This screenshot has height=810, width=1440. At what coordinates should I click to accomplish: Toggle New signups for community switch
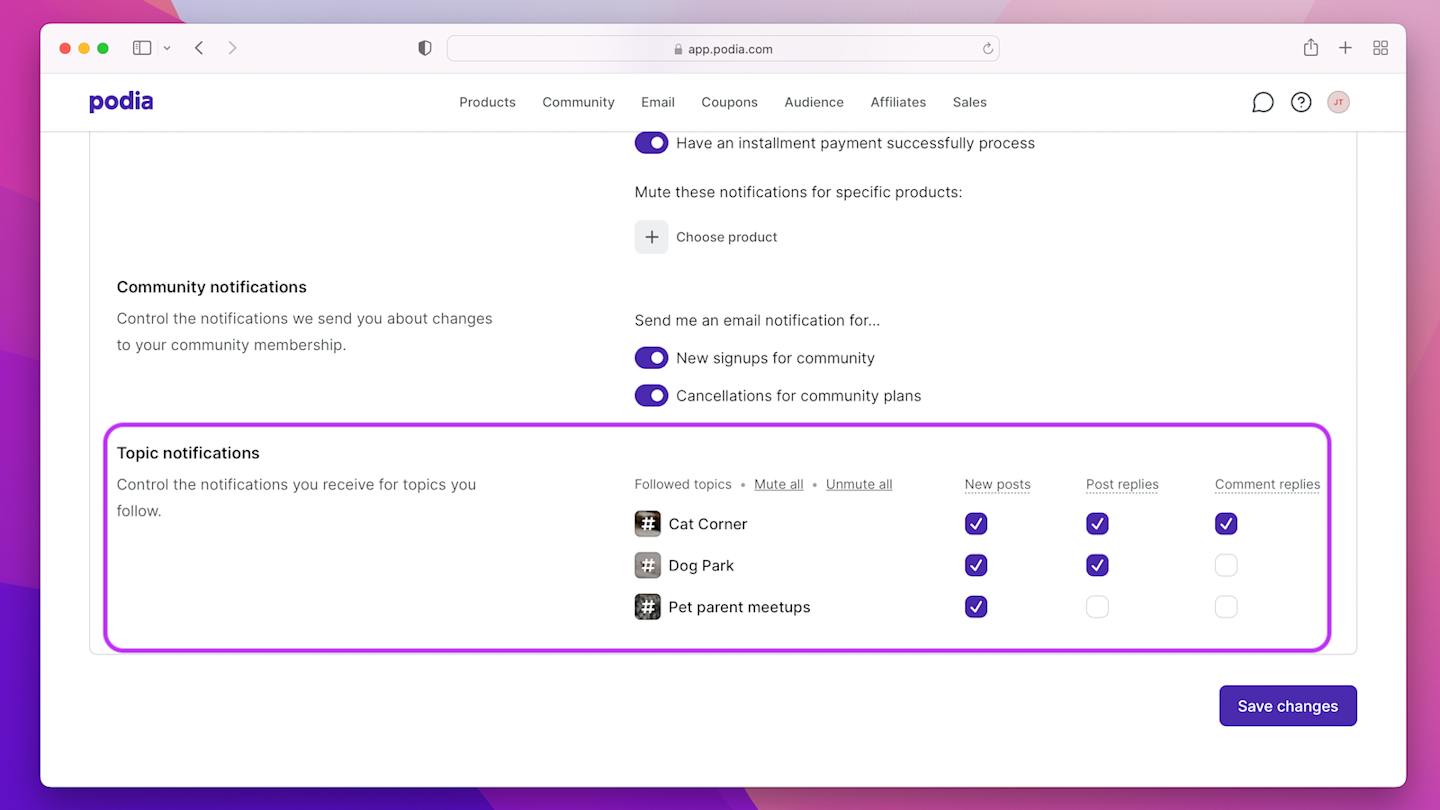pos(651,358)
